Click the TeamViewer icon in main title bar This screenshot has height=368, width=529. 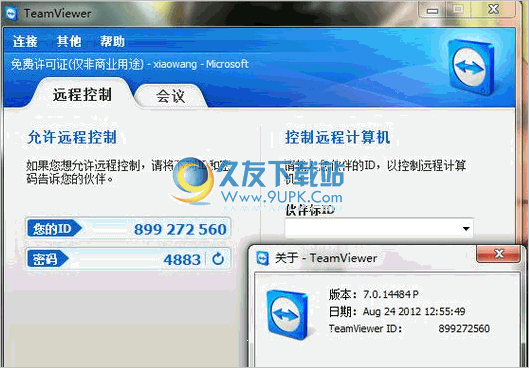11,13
